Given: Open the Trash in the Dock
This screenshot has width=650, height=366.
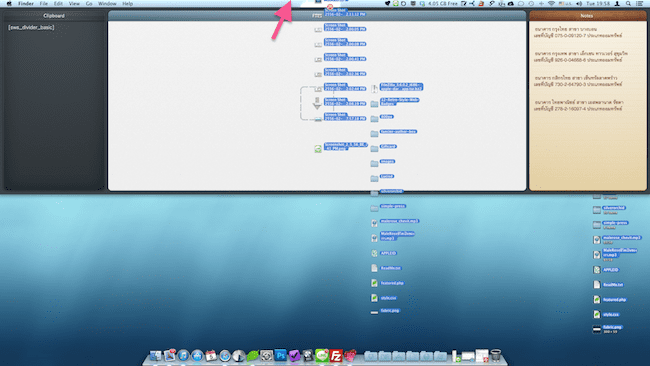Looking at the screenshot, I should [x=495, y=356].
